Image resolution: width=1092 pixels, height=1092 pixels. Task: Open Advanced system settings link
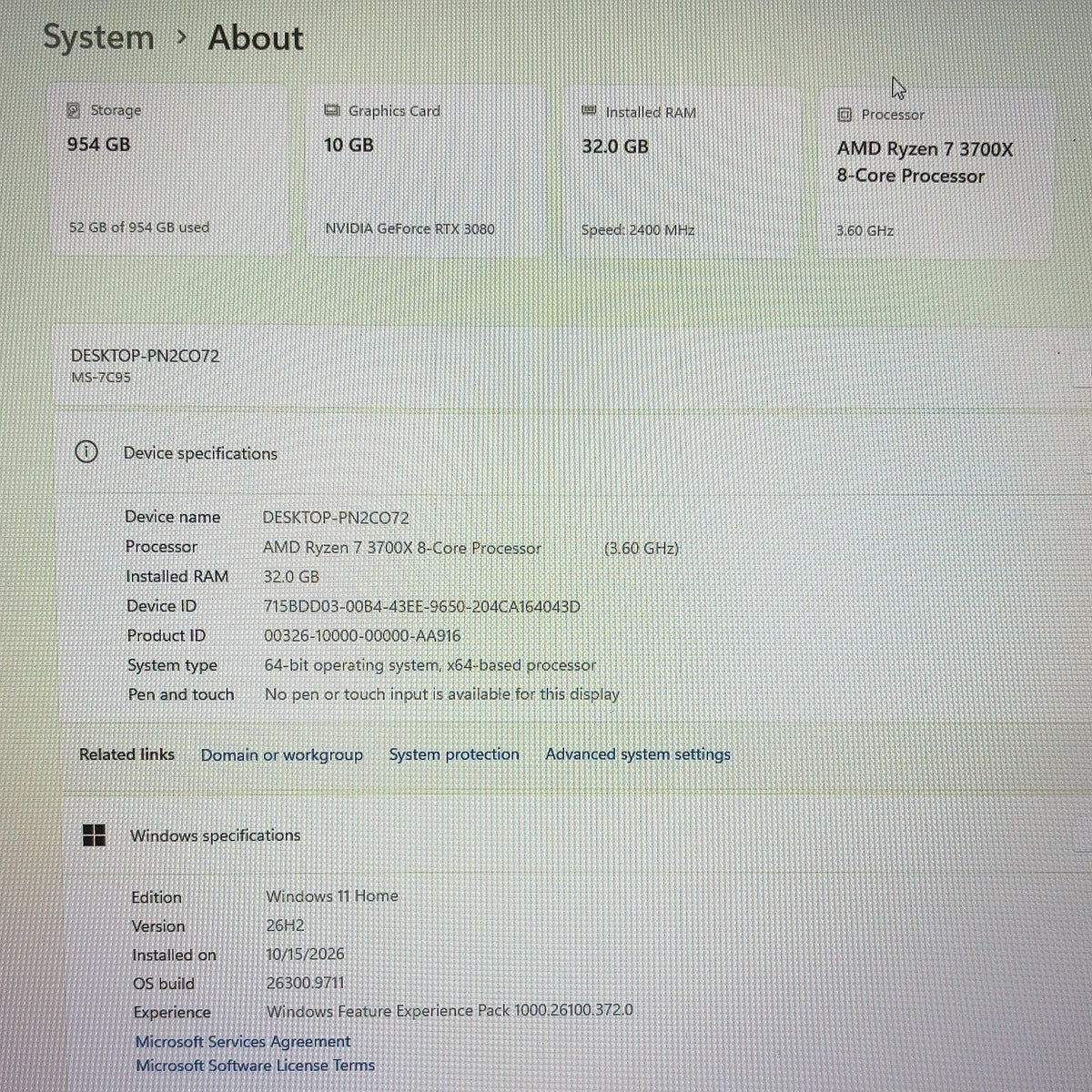point(638,754)
